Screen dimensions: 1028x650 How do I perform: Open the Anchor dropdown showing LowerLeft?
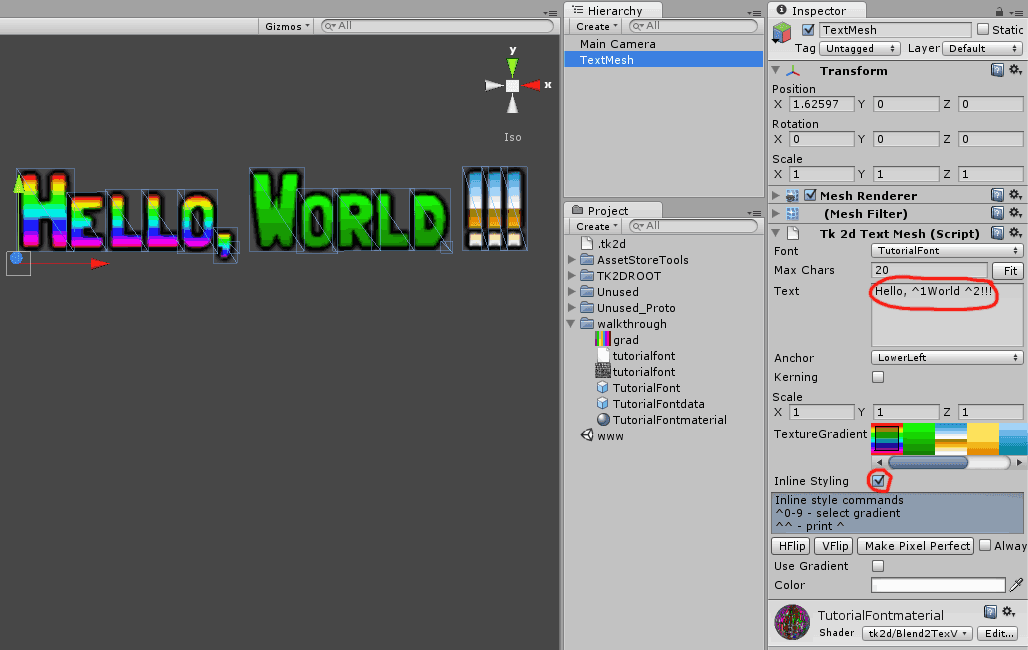(947, 357)
